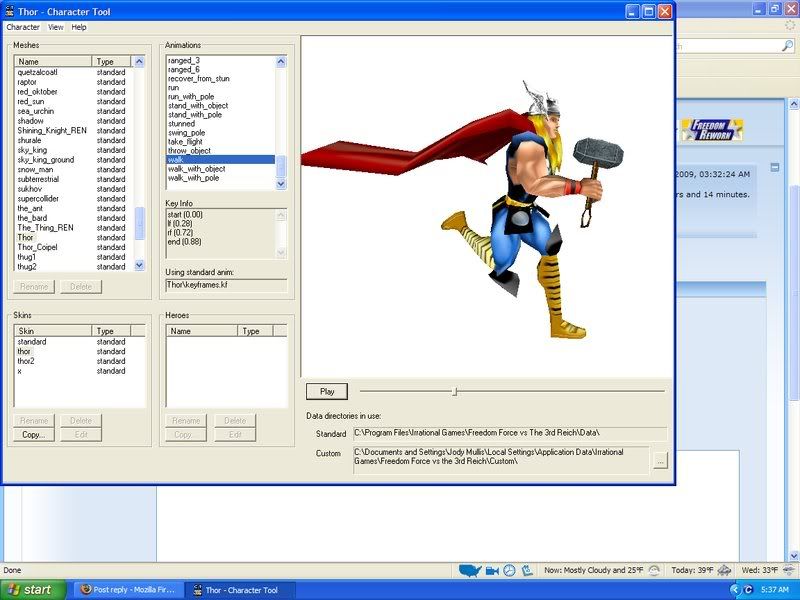Screen dimensions: 800x600
Task: Open the Windows Start menu
Action: click(x=32, y=590)
